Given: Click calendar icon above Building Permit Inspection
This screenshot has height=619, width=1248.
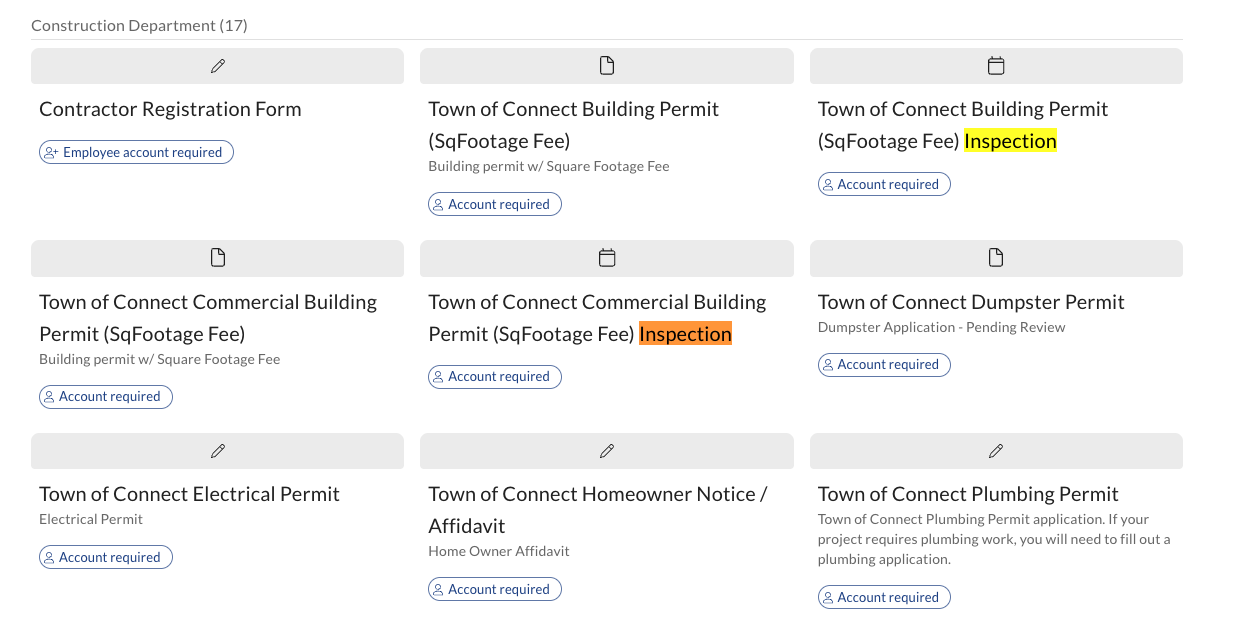Looking at the screenshot, I should (996, 66).
